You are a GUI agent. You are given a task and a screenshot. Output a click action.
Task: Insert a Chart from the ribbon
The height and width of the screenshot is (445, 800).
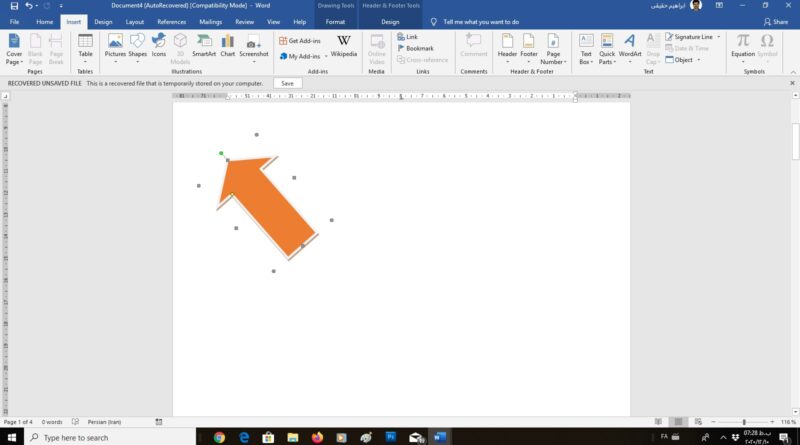228,46
